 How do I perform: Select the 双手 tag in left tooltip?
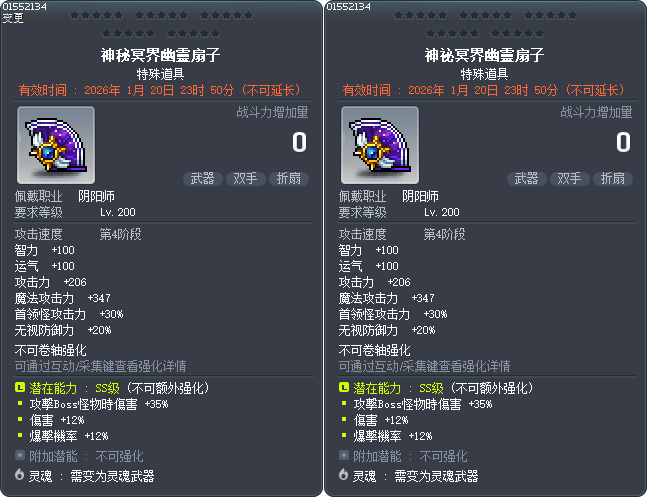(x=245, y=179)
